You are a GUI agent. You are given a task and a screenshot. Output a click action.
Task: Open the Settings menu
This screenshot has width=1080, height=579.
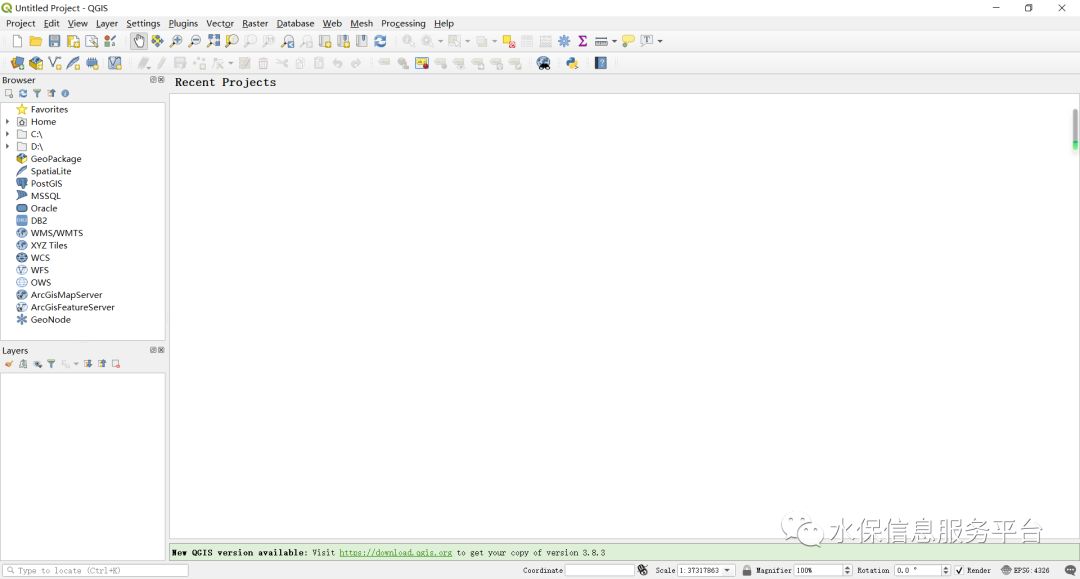pos(143,23)
